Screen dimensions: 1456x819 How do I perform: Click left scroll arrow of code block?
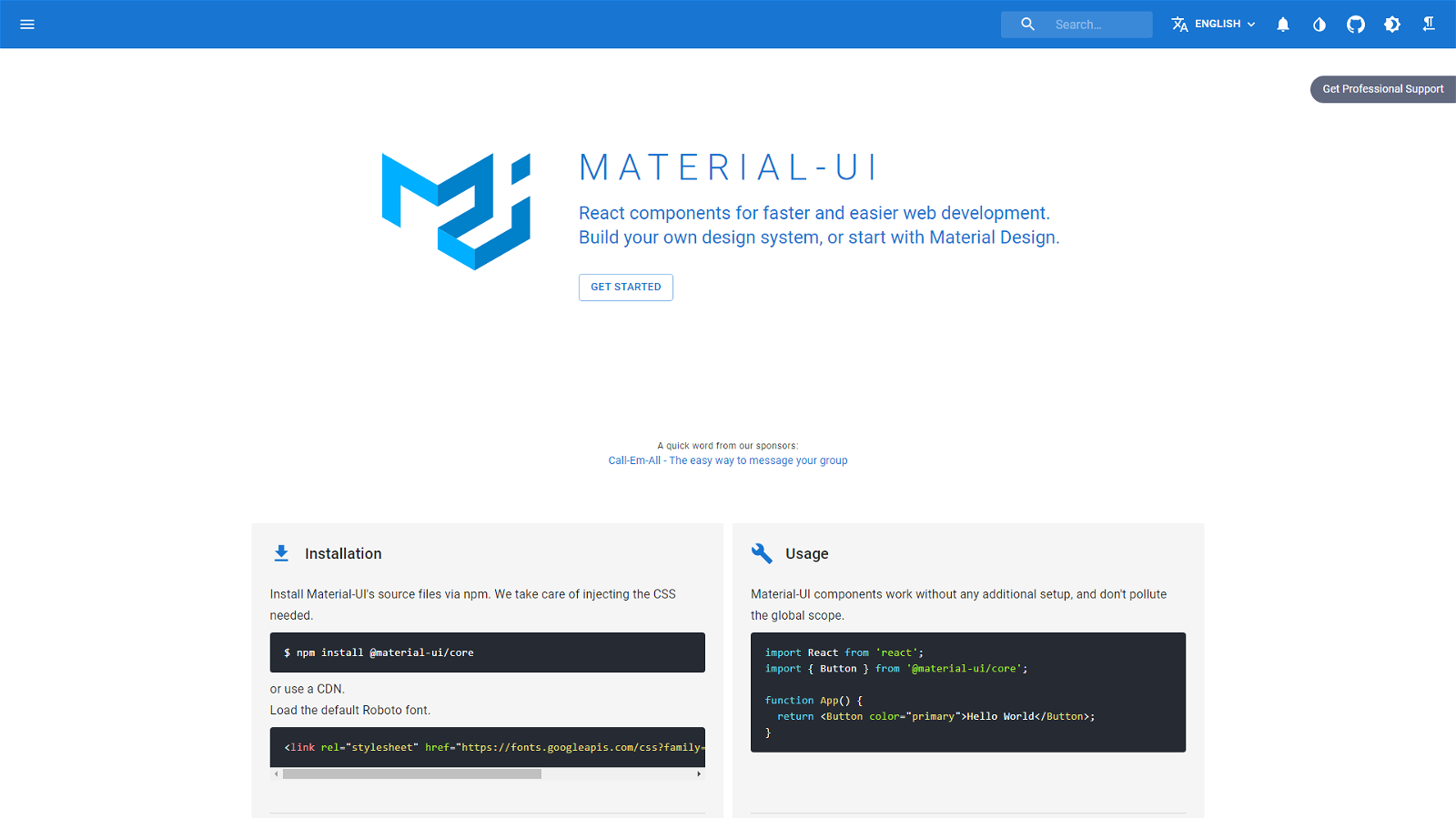(277, 774)
